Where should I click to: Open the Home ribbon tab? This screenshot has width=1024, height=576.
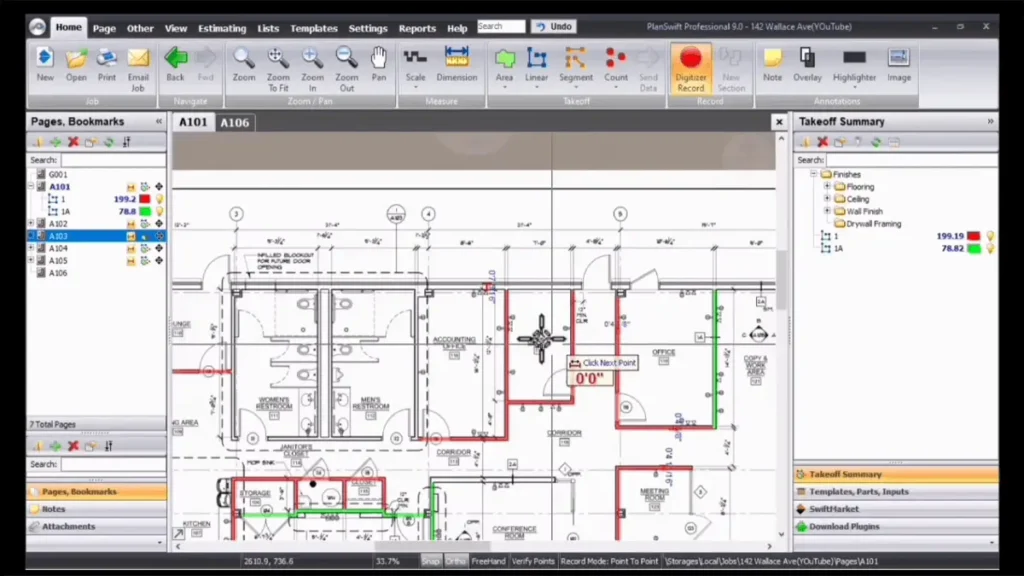point(68,27)
